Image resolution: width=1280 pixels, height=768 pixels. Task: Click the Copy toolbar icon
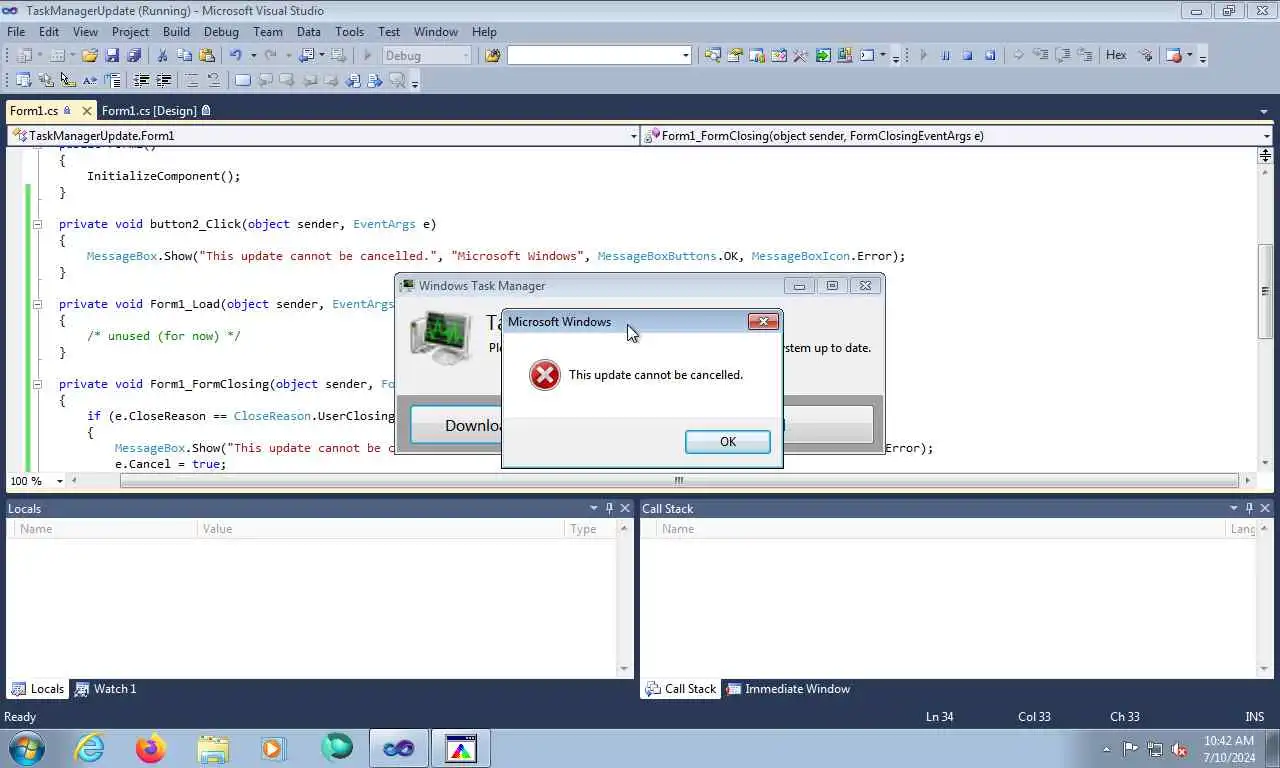184,56
